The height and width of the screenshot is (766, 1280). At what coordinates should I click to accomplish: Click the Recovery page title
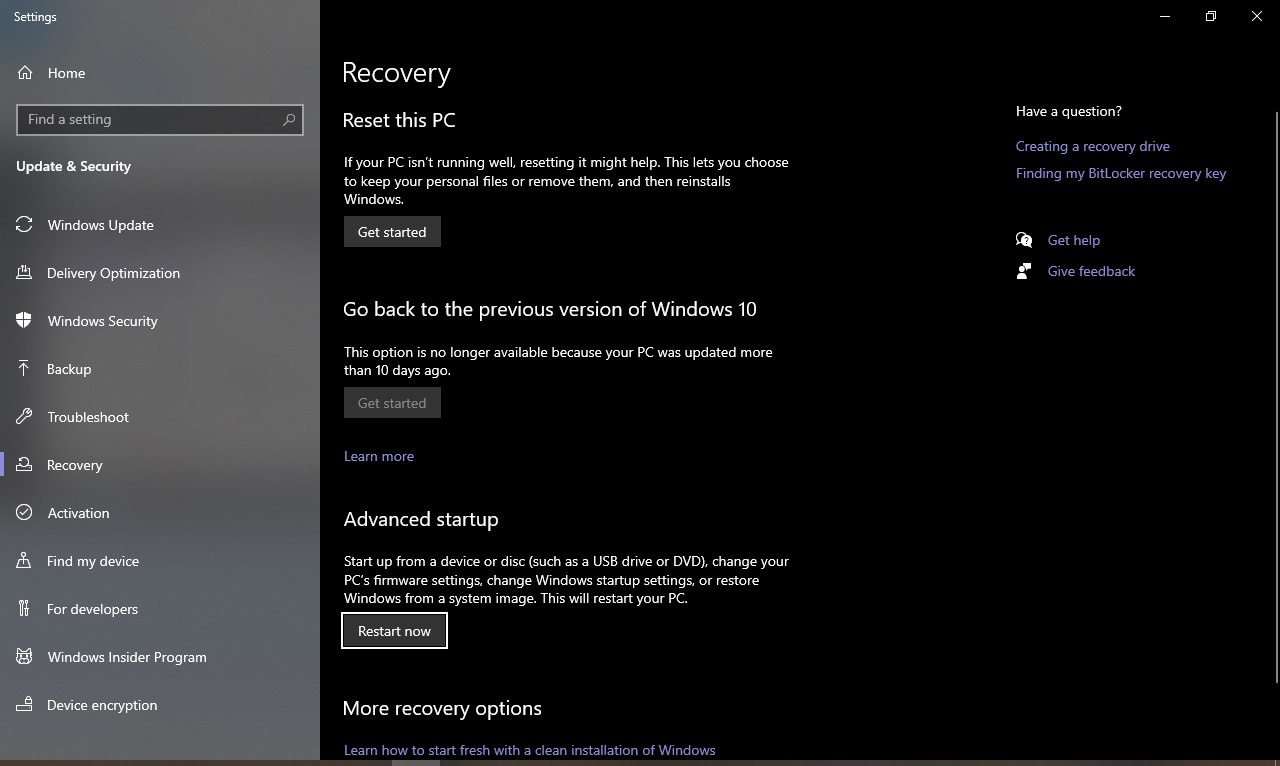(396, 73)
